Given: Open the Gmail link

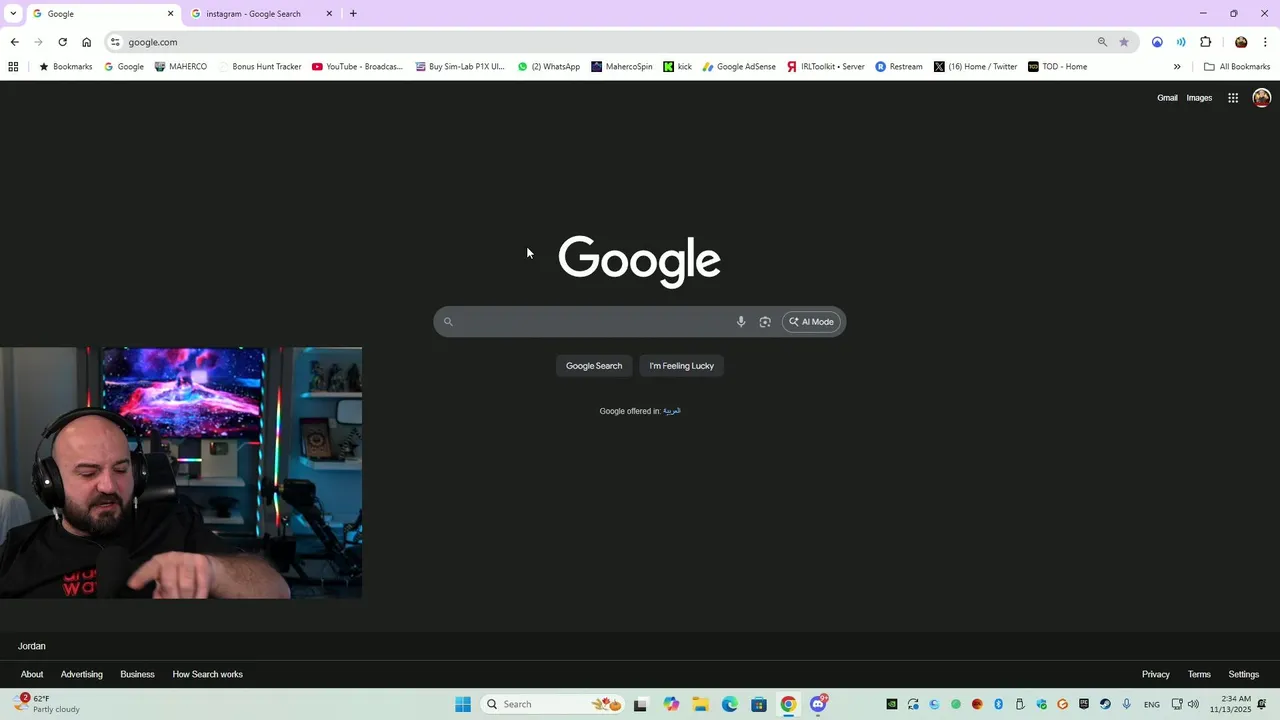Looking at the screenshot, I should coord(1167,98).
